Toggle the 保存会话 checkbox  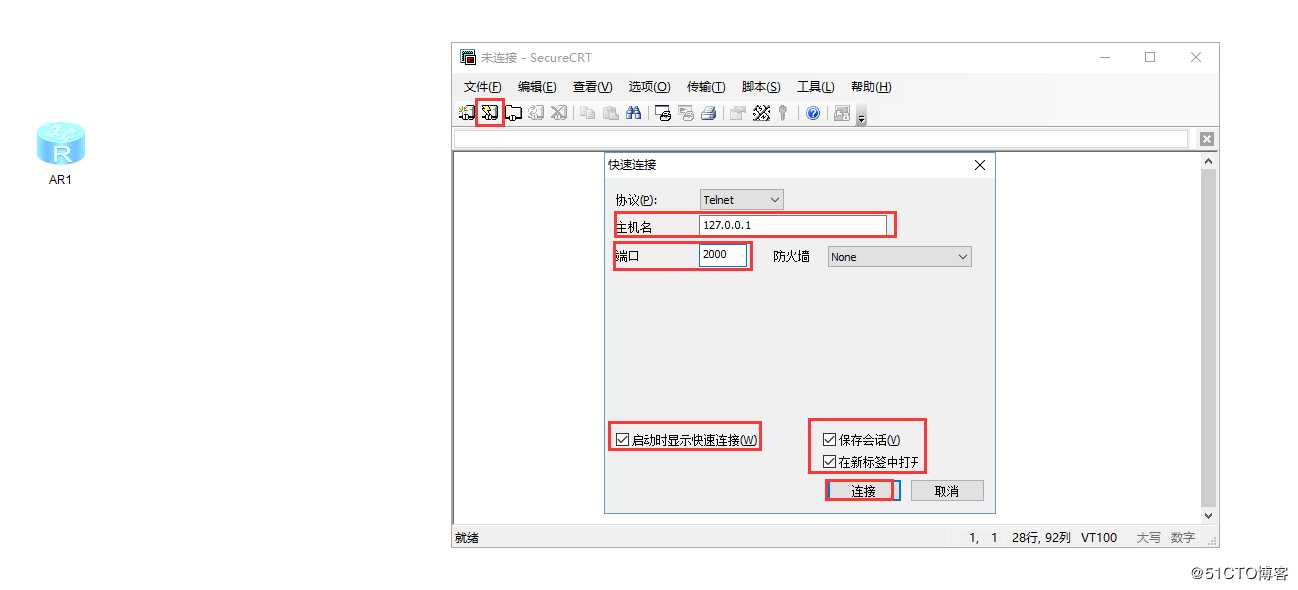click(x=829, y=440)
